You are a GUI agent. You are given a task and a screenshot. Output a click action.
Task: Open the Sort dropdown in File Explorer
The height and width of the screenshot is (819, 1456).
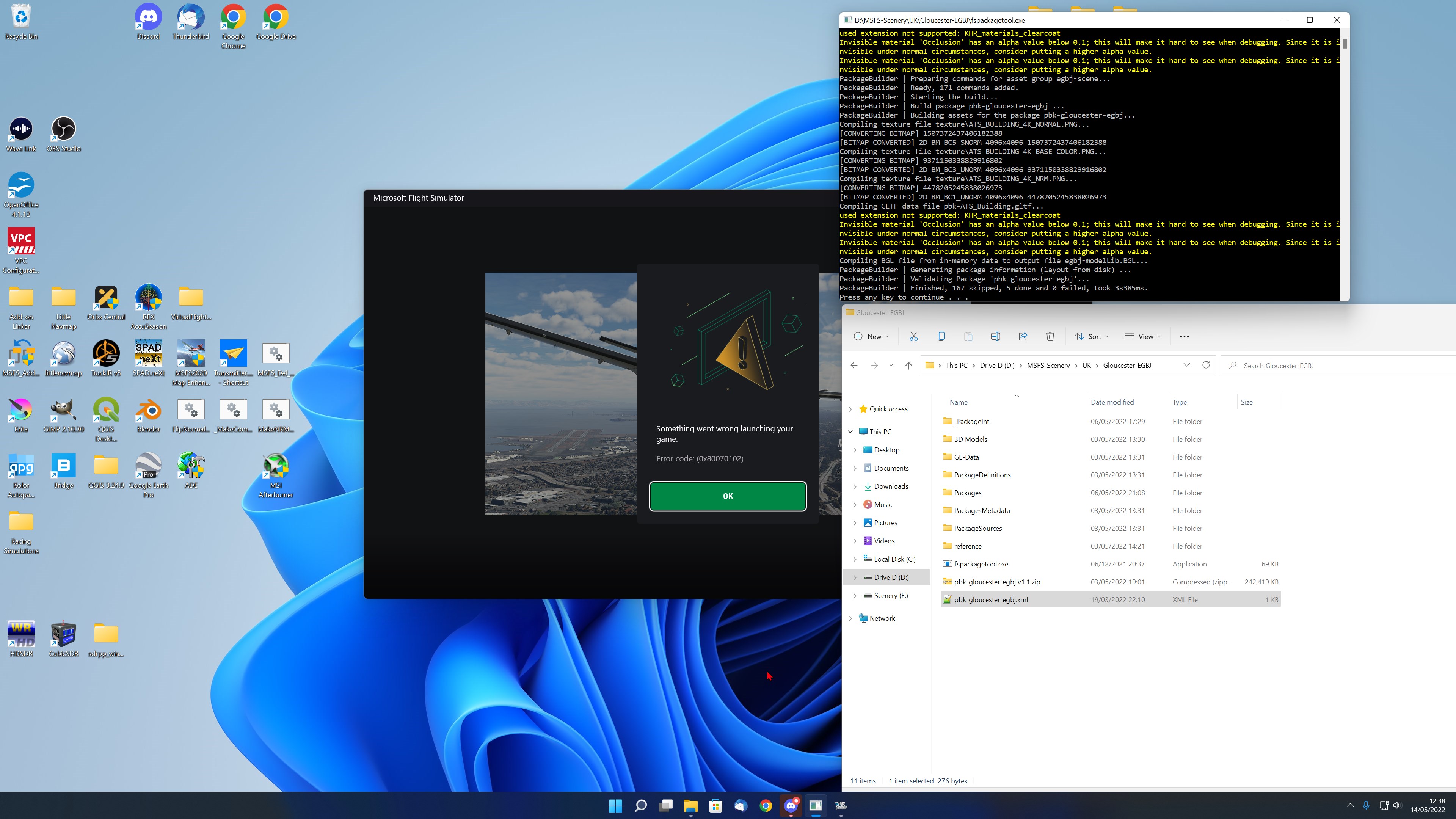pyautogui.click(x=1092, y=336)
